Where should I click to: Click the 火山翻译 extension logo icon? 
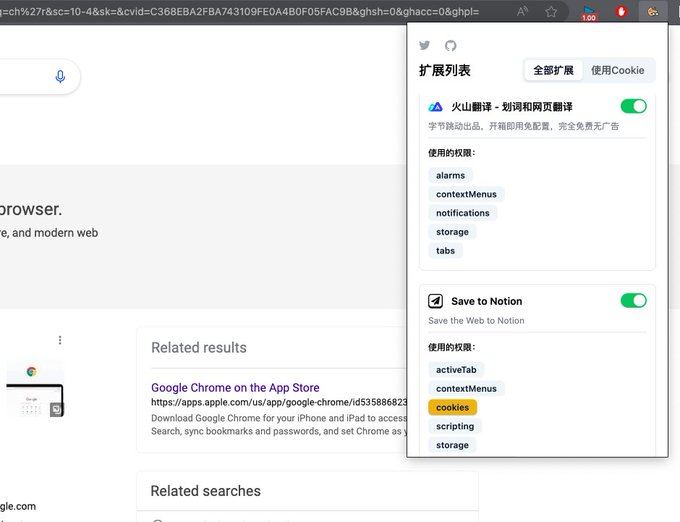click(x=435, y=107)
